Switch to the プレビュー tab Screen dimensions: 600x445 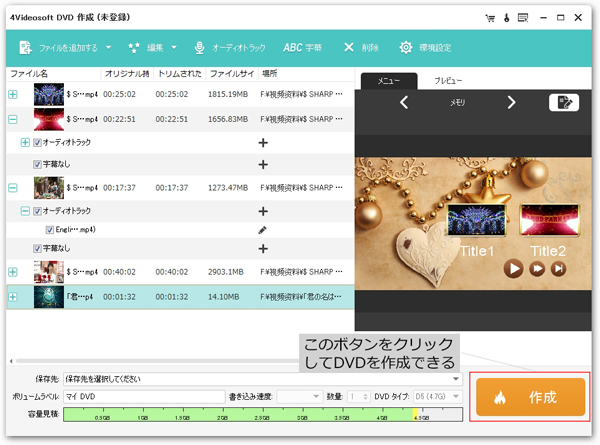click(x=448, y=81)
